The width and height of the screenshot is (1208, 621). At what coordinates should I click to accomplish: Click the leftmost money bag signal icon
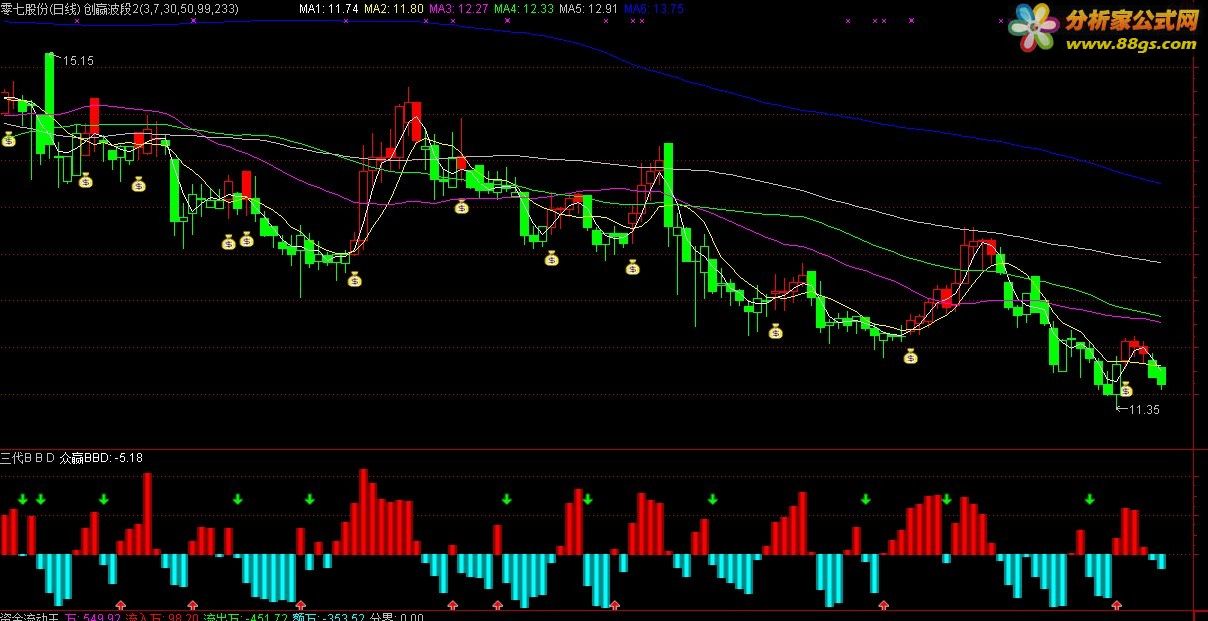pos(8,140)
